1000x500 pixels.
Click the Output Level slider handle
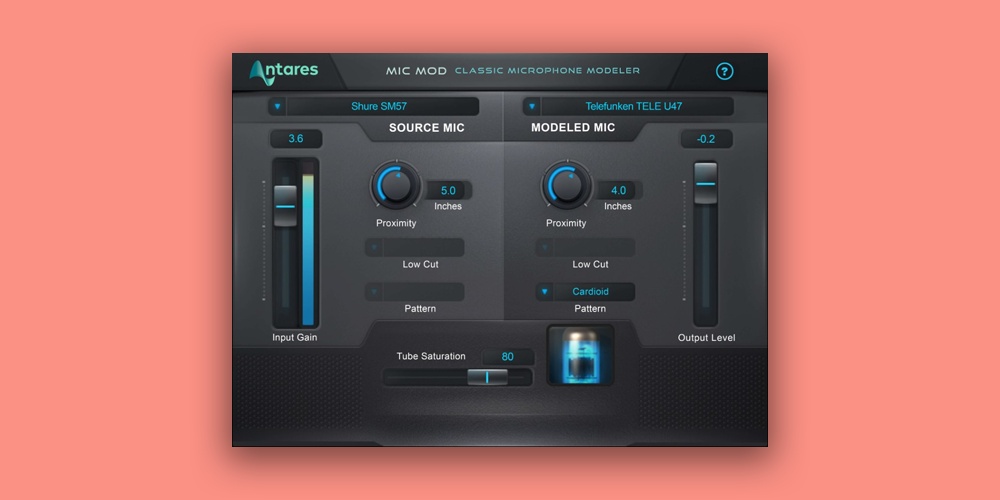706,183
